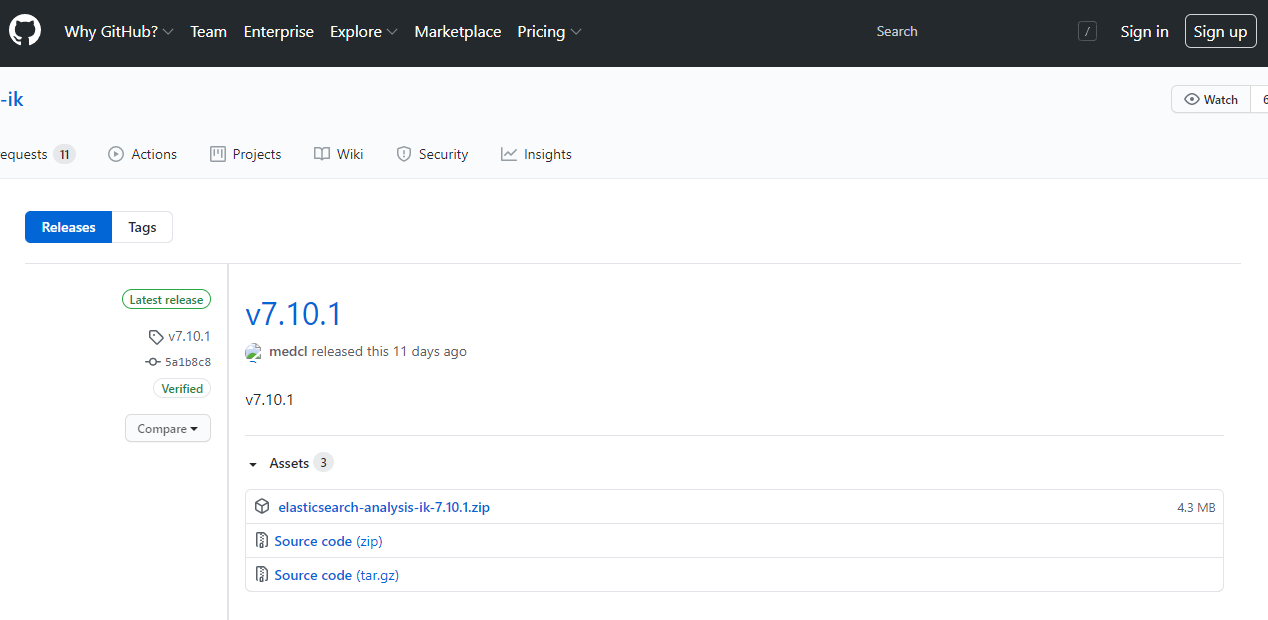
Task: Click the eye icon in Watch
Action: pyautogui.click(x=1192, y=99)
